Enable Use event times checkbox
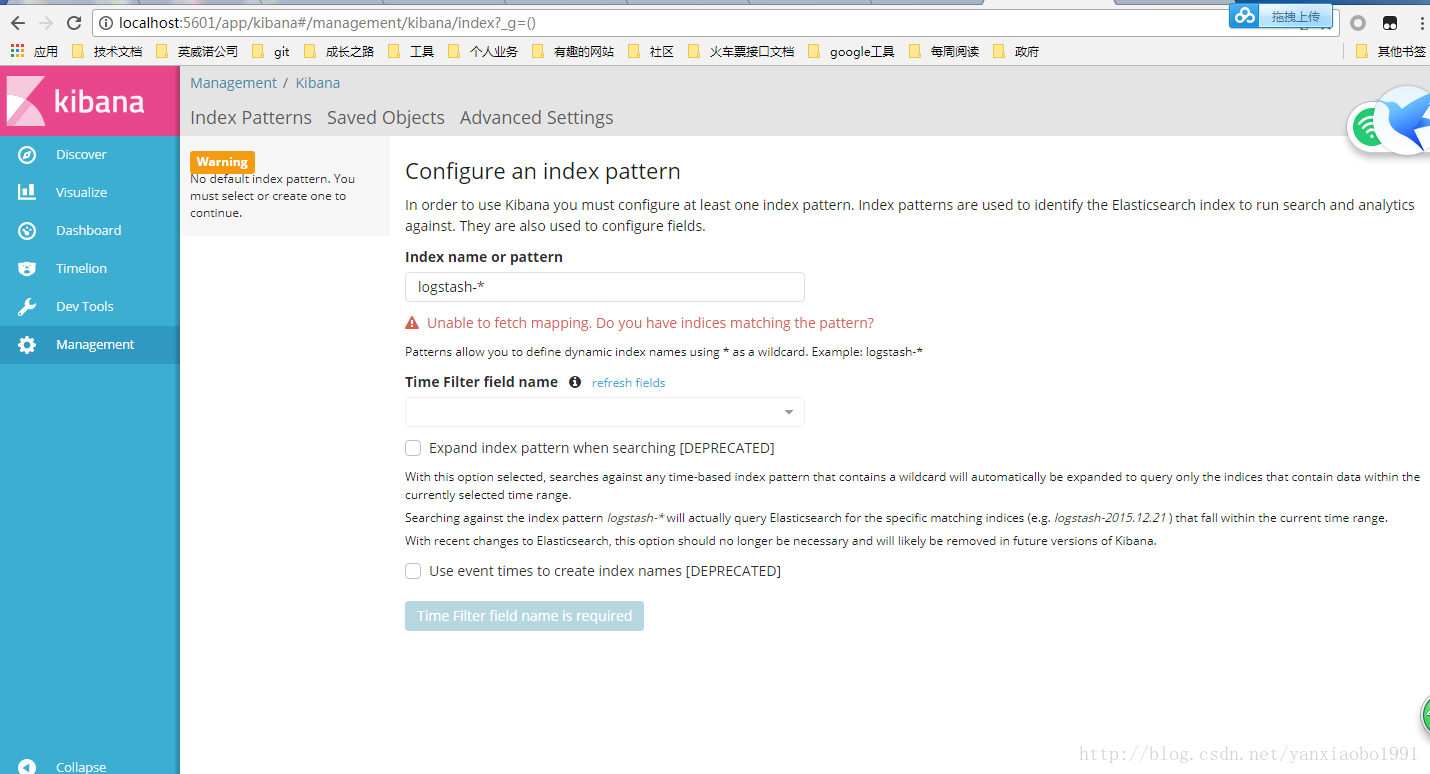Screen dimensions: 1430x774 tap(413, 571)
